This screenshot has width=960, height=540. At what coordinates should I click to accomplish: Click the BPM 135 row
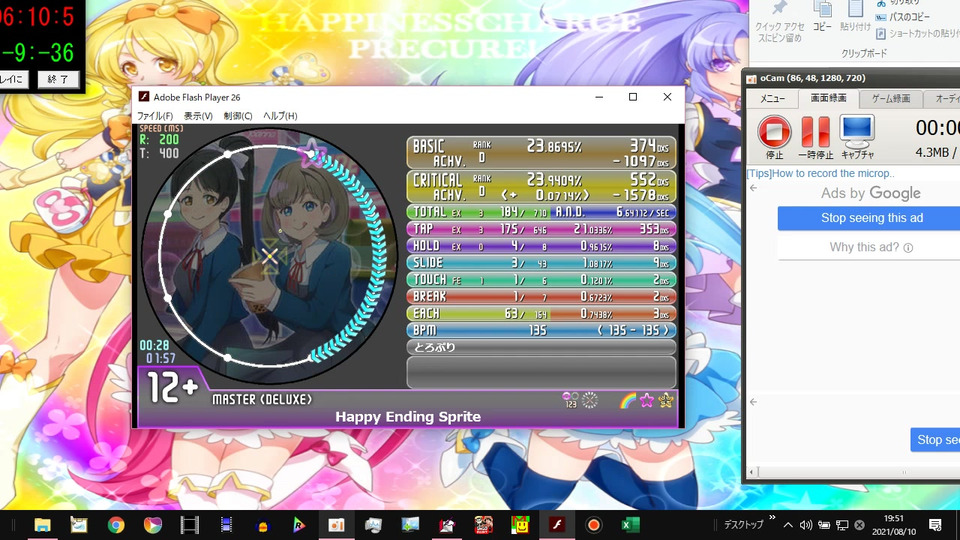click(x=541, y=330)
